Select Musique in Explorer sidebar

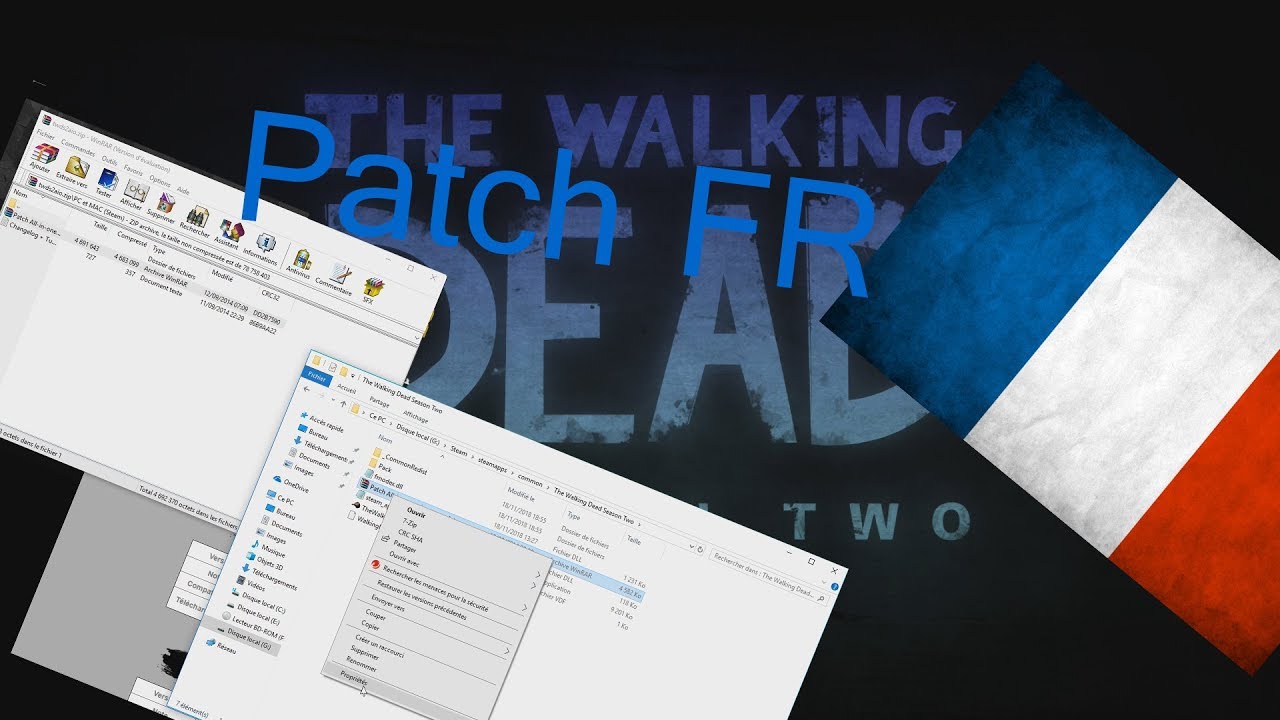pos(272,551)
